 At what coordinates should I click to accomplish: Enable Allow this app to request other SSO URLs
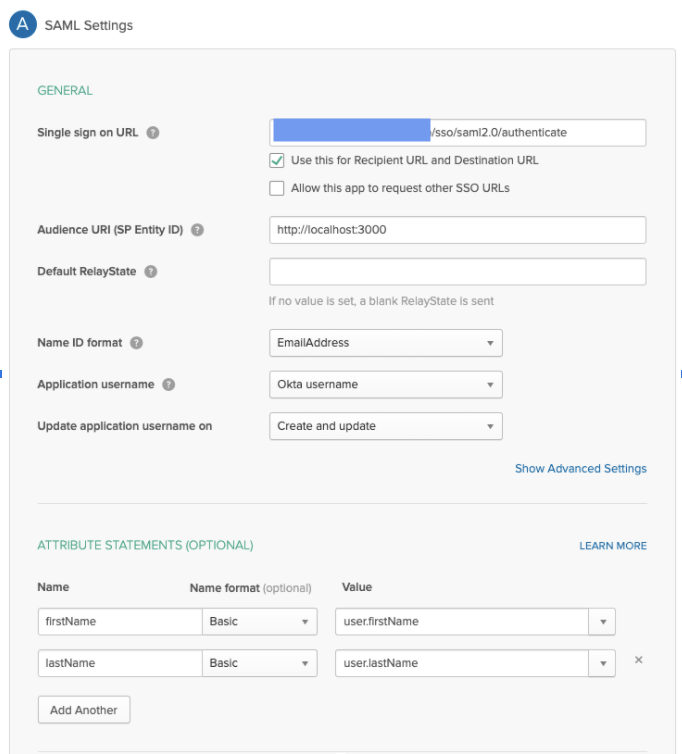[277, 188]
